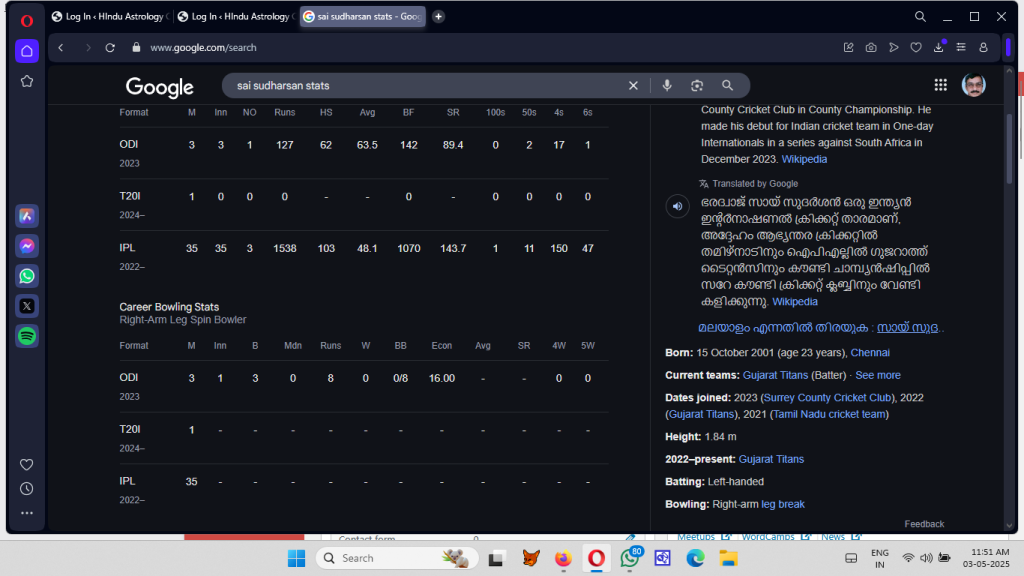Open Opera downloads icon
The height and width of the screenshot is (576, 1024).
938,48
